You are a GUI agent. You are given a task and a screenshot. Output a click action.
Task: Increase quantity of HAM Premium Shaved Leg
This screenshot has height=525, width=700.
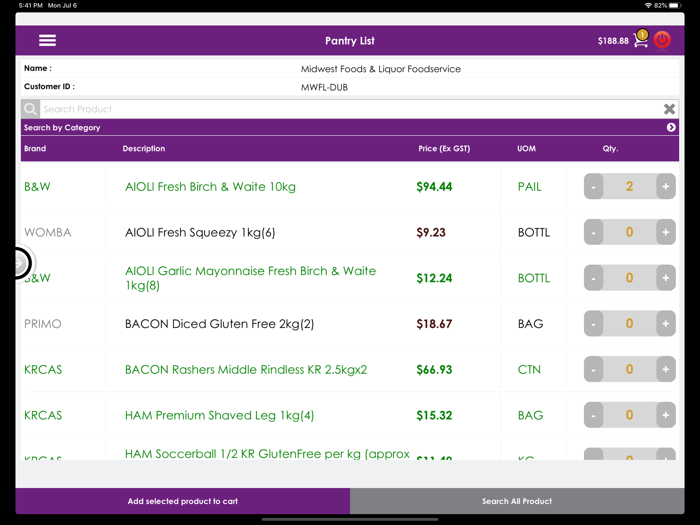(665, 415)
